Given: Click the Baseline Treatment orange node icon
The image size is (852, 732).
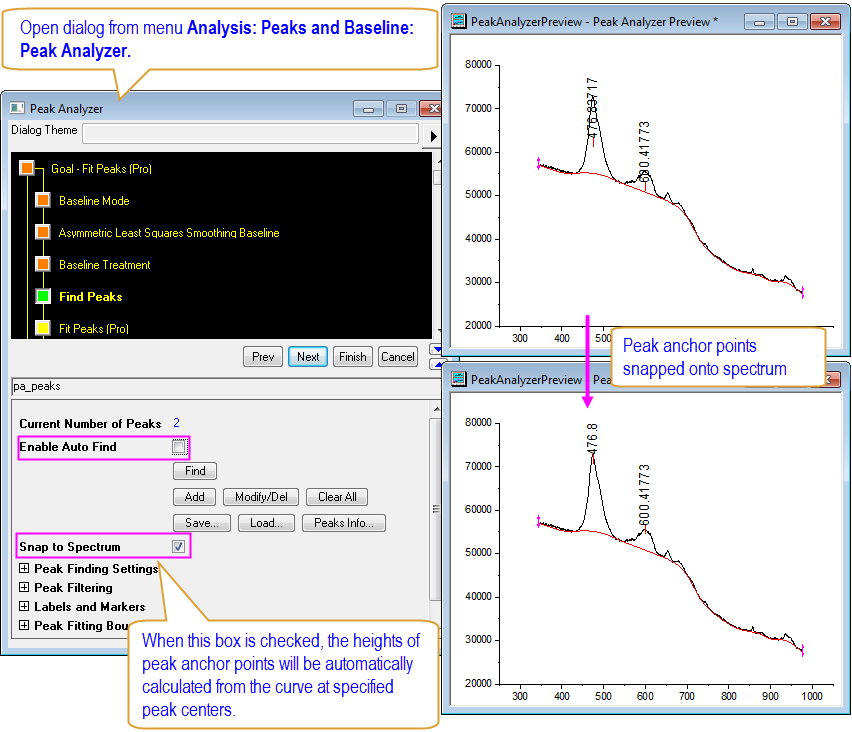Looking at the screenshot, I should 43,264.
